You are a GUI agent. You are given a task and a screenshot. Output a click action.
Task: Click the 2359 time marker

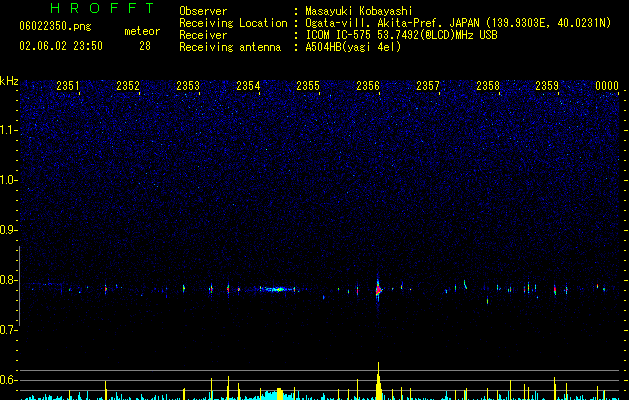pyautogui.click(x=547, y=85)
